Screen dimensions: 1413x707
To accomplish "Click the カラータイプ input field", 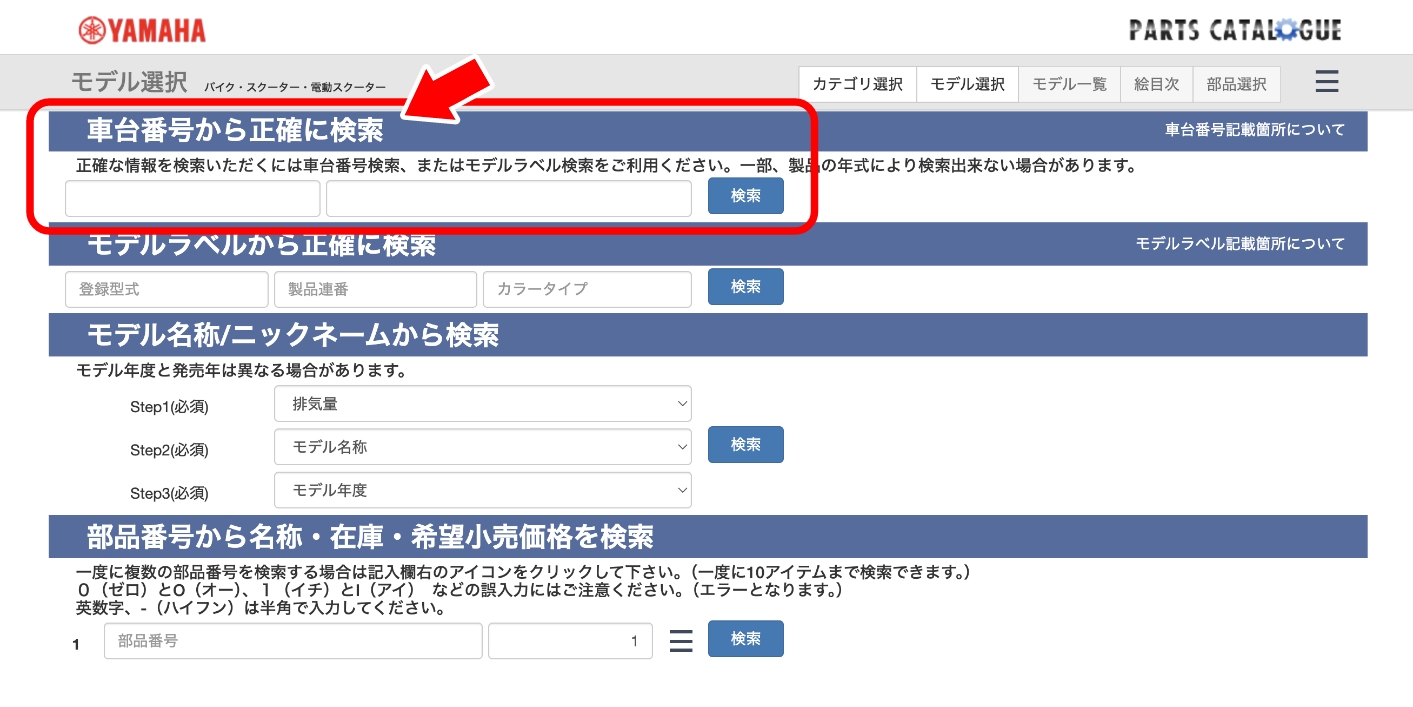I will point(587,289).
